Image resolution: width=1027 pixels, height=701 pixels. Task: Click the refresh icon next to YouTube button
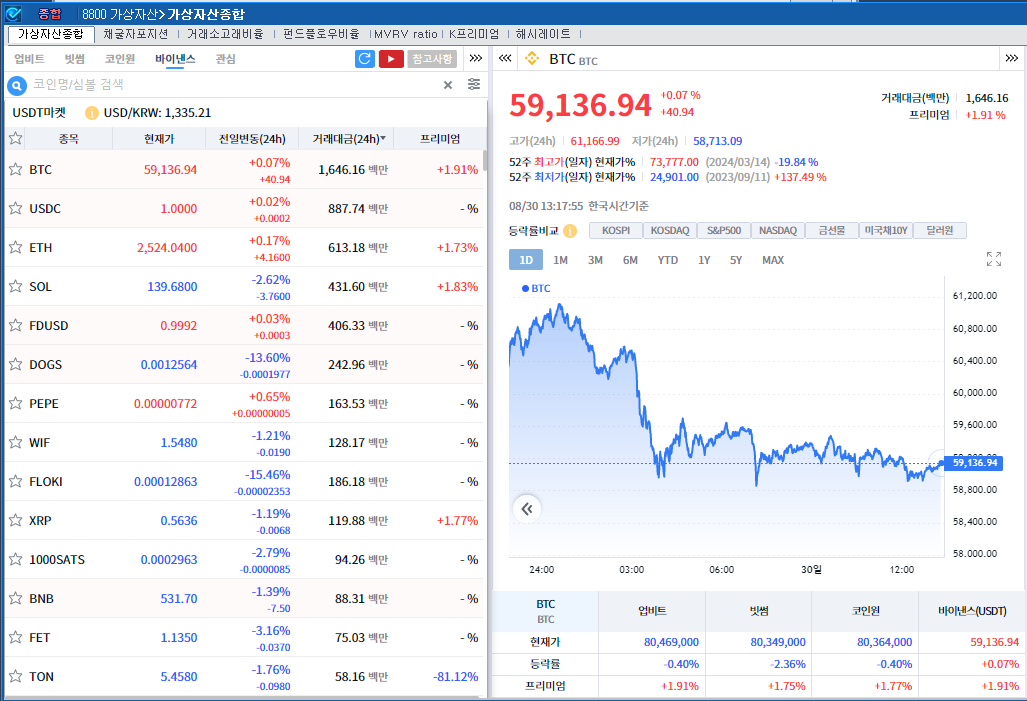click(x=365, y=59)
